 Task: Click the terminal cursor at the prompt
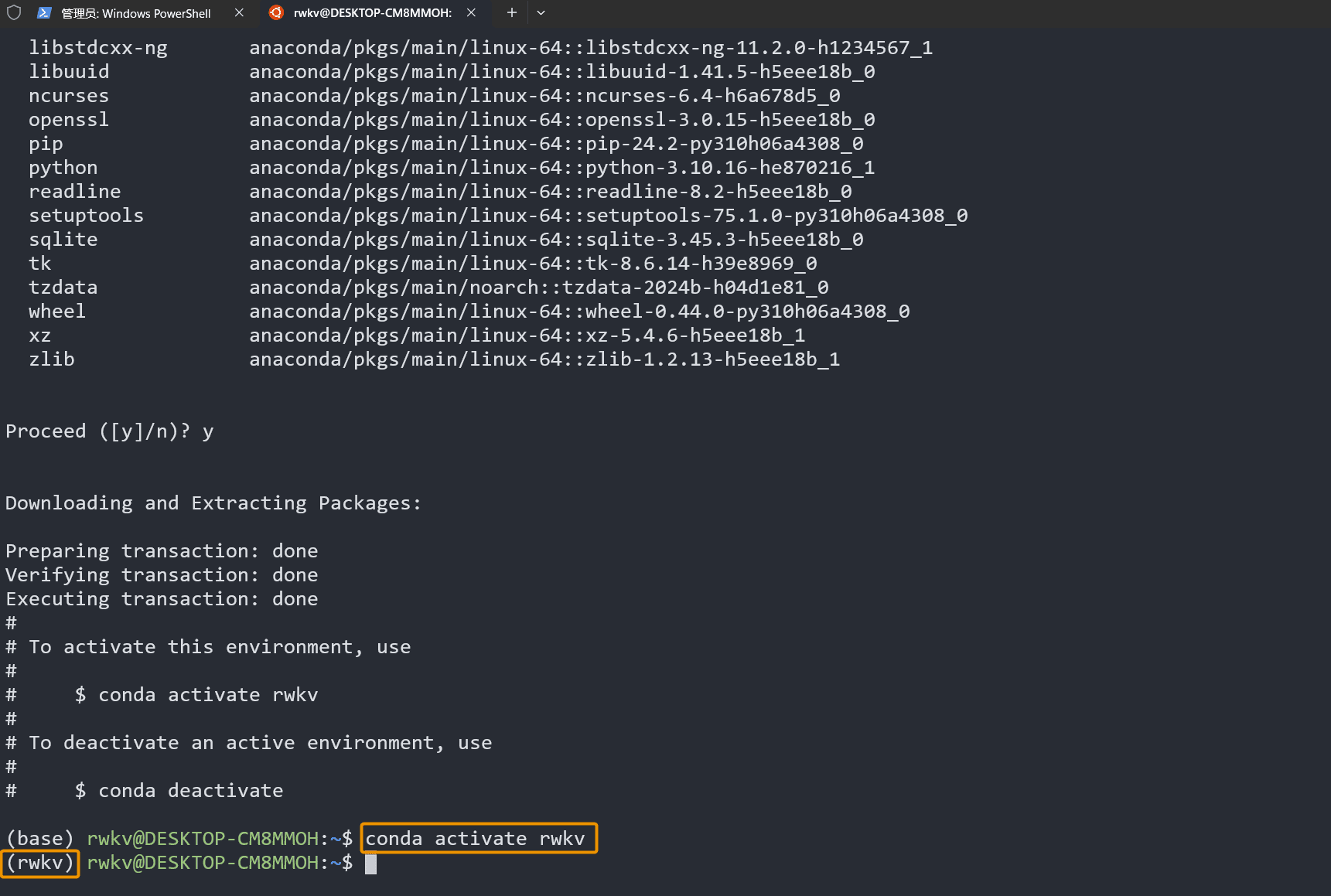[x=370, y=864]
